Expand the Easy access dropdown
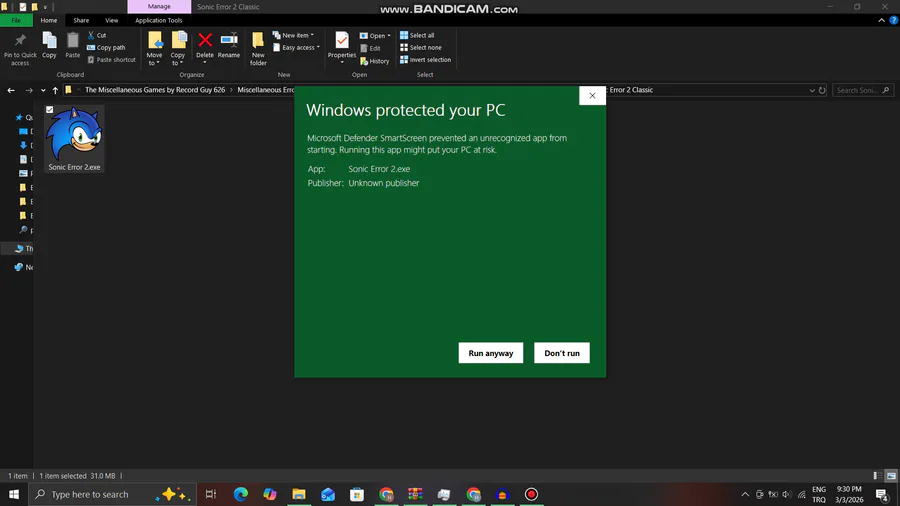900x506 pixels. [296, 48]
